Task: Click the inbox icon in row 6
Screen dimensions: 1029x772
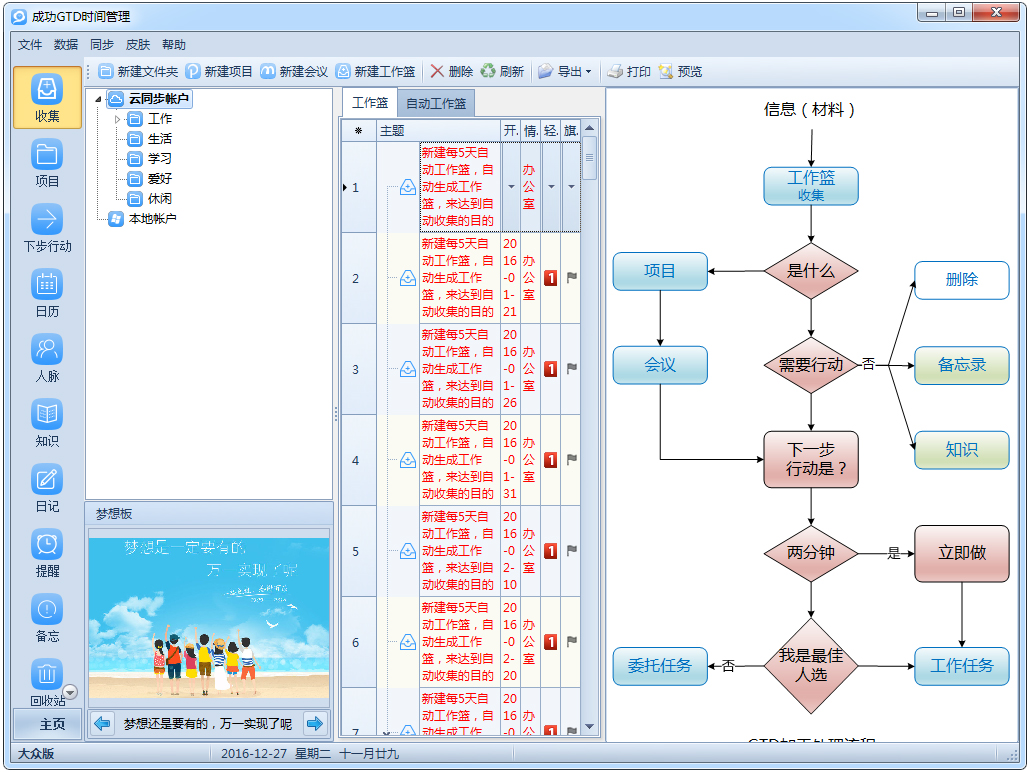Action: 408,642
